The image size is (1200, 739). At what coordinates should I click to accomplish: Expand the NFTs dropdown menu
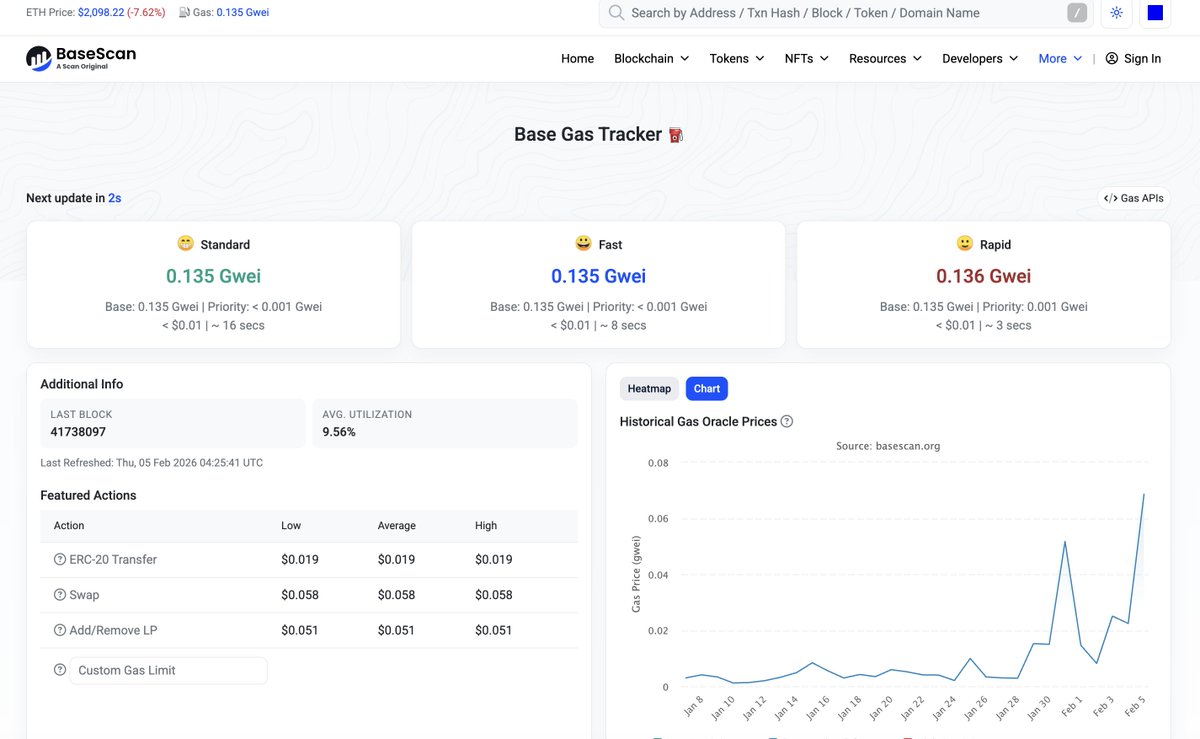(x=807, y=59)
